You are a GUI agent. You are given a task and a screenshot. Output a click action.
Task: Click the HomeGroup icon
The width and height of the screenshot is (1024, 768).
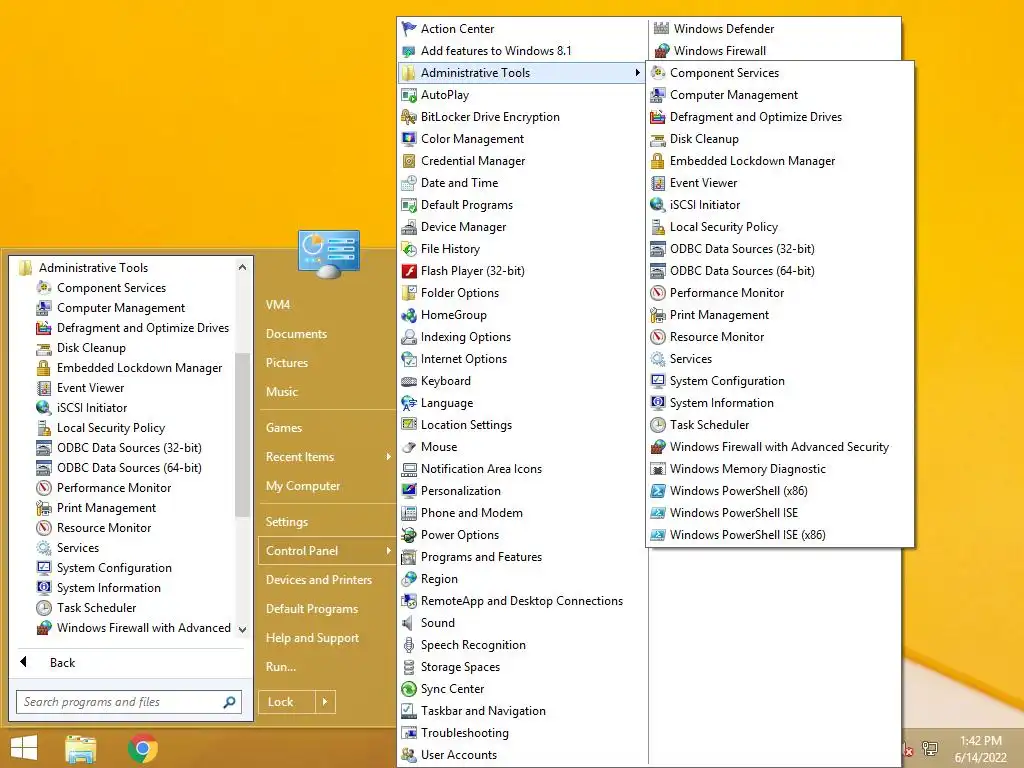pyautogui.click(x=409, y=315)
